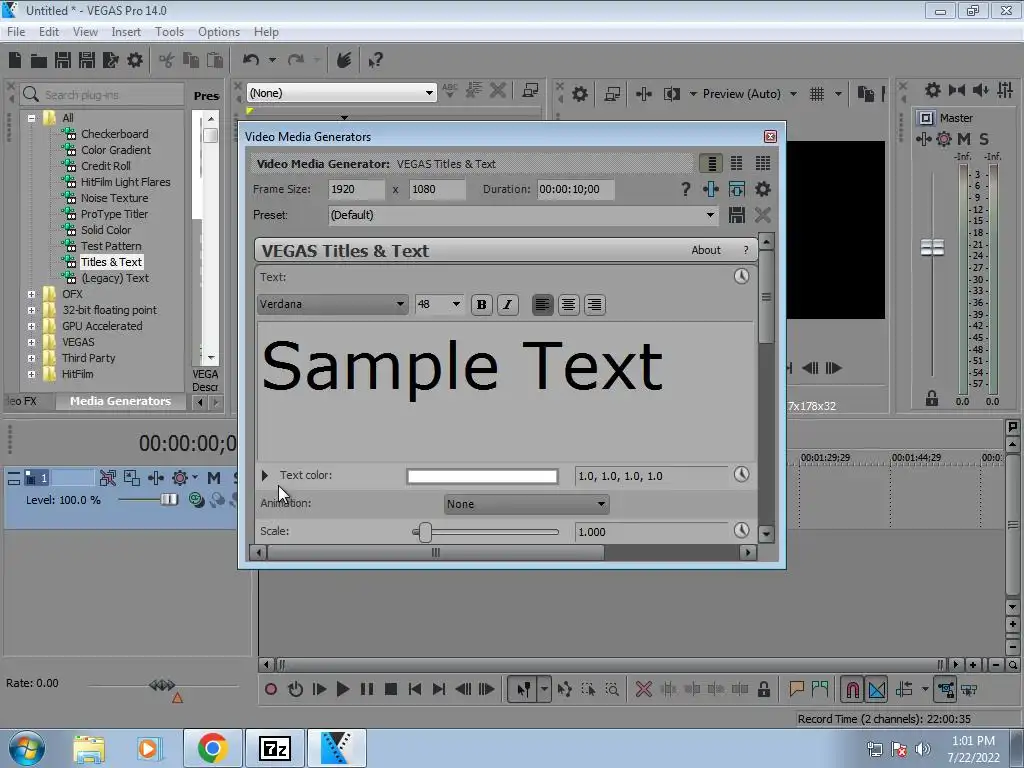Expand the Text color section triangle
Image resolution: width=1024 pixels, height=768 pixels.
(x=264, y=475)
